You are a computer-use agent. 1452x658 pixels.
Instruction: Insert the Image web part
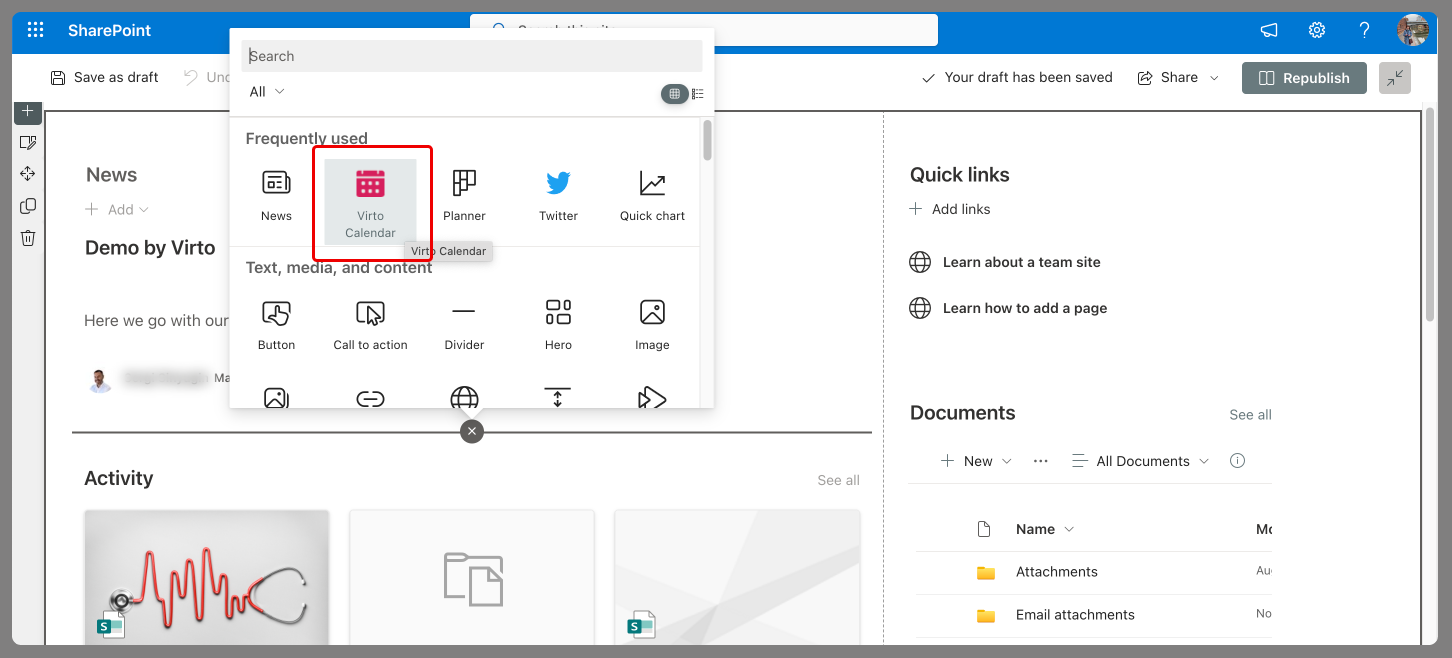pos(652,325)
